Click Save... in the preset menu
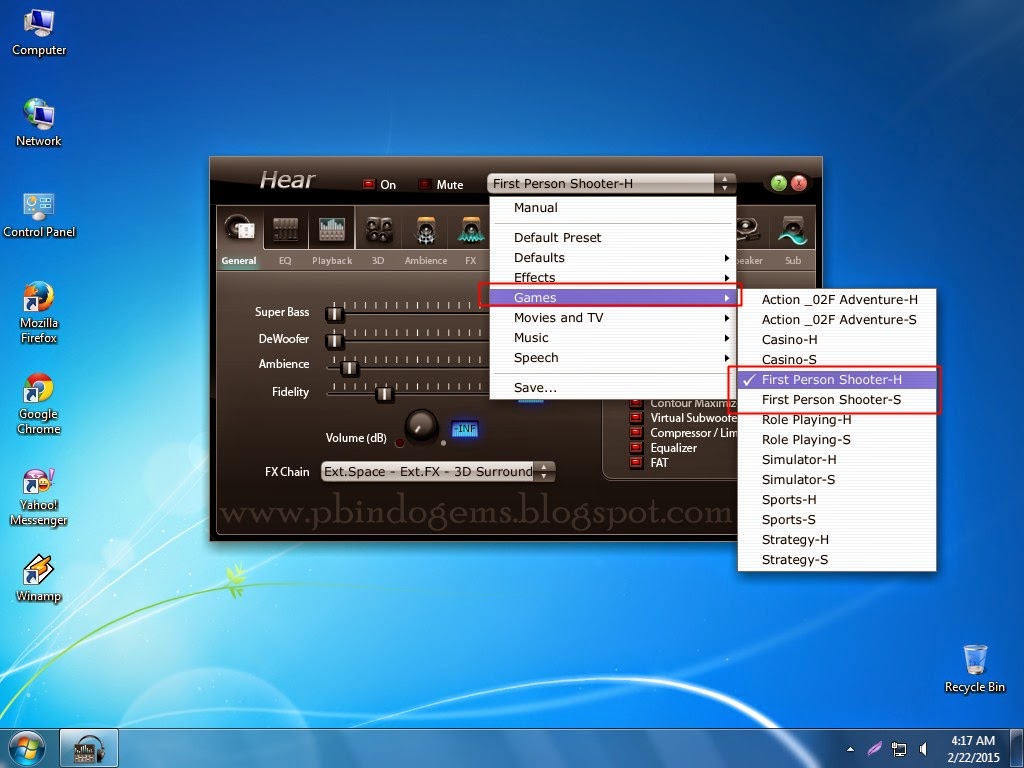 point(613,388)
